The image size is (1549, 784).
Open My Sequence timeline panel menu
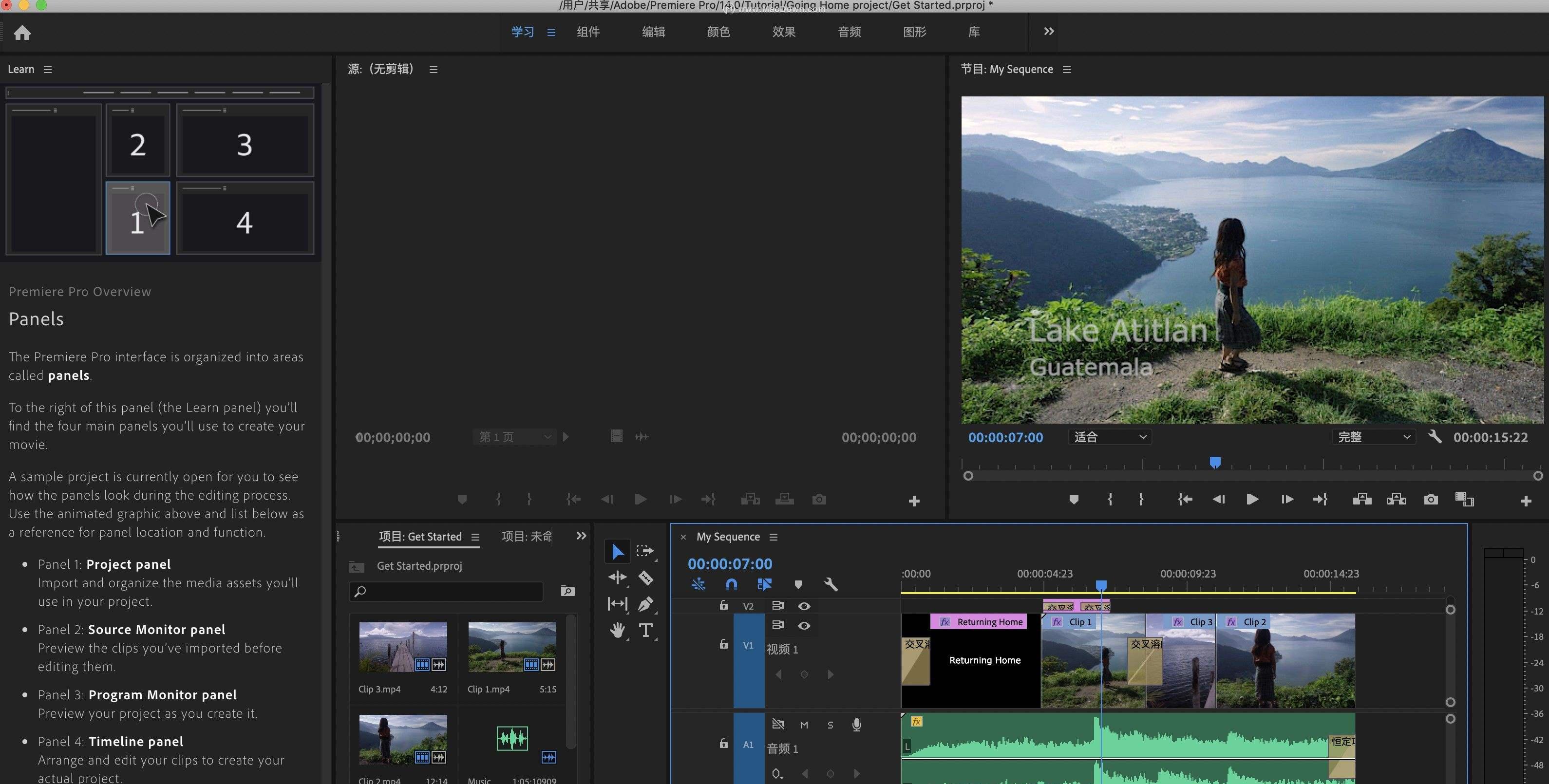point(774,537)
